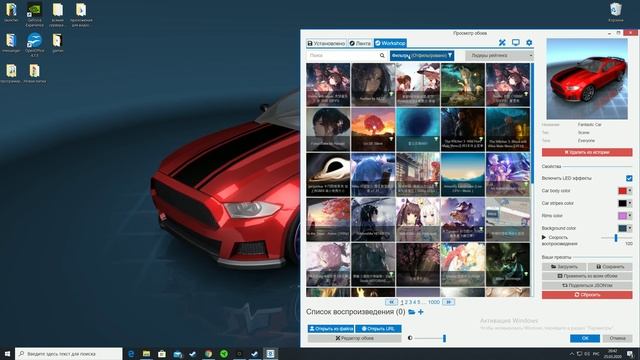
Task: Select the dark blue hole wallpaper thumbnail
Action: (418, 129)
